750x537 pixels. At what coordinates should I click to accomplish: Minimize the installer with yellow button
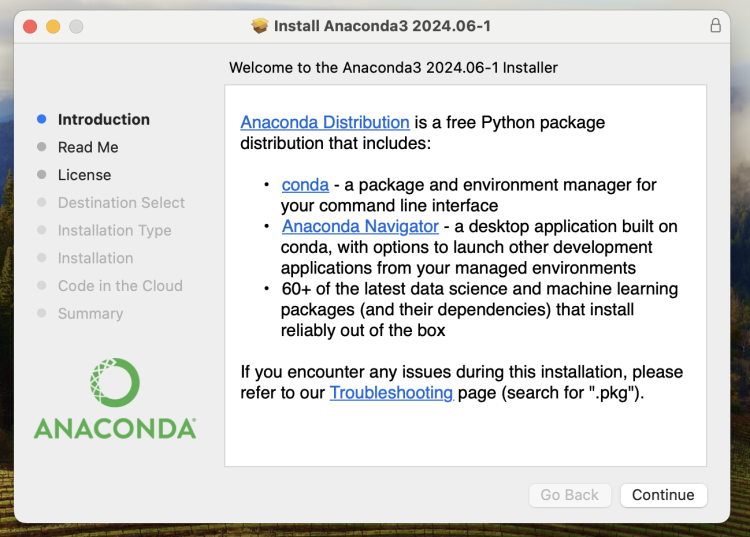(x=53, y=26)
